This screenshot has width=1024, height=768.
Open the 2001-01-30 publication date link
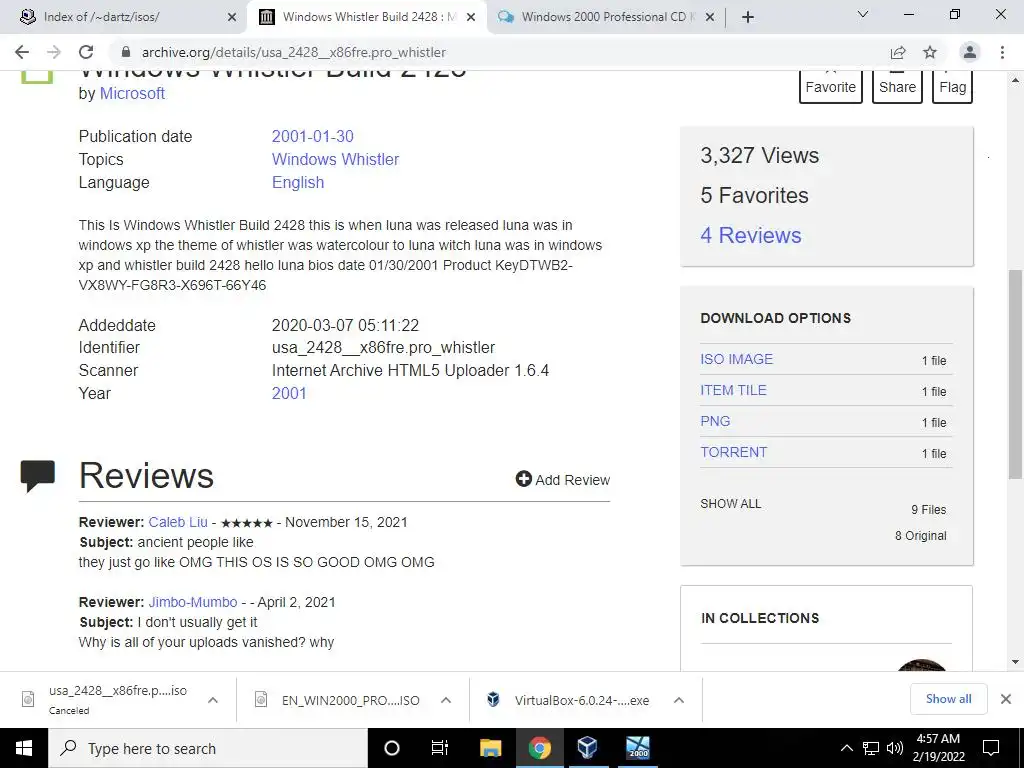[312, 136]
